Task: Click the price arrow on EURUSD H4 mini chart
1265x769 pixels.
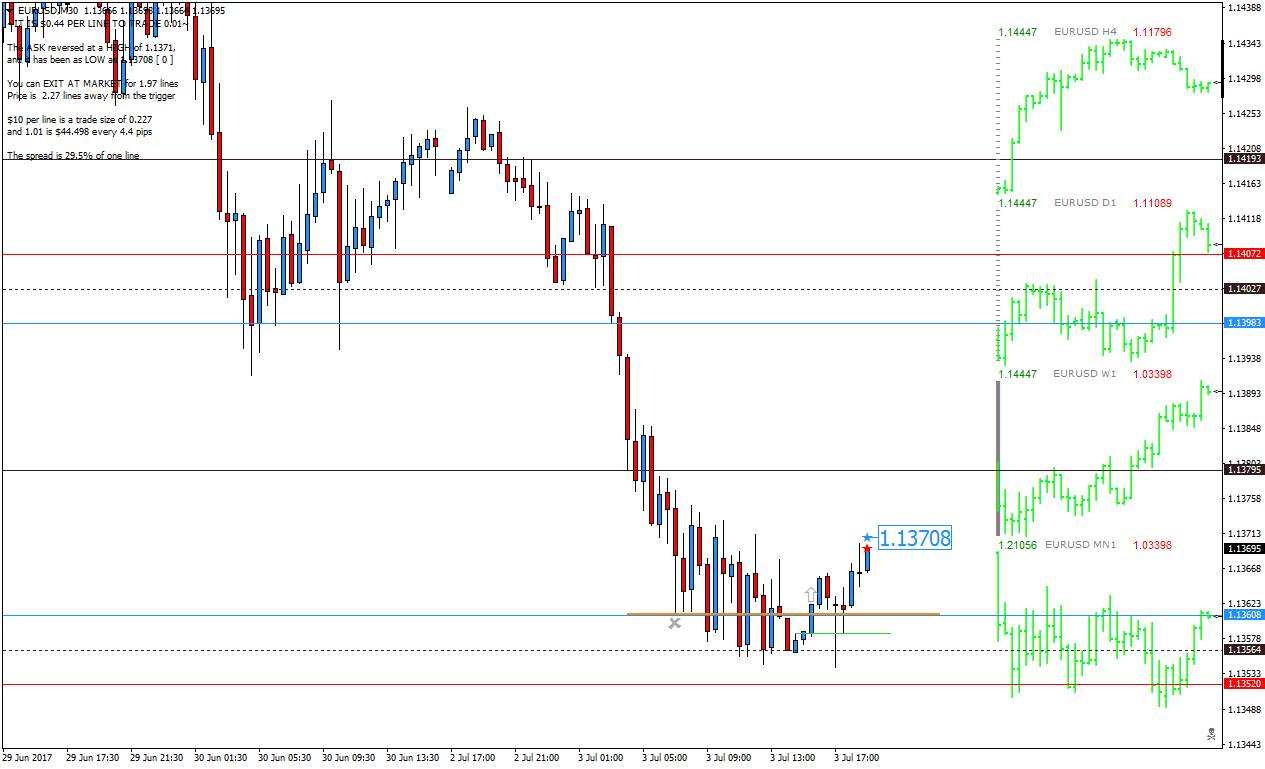Action: click(x=1217, y=82)
